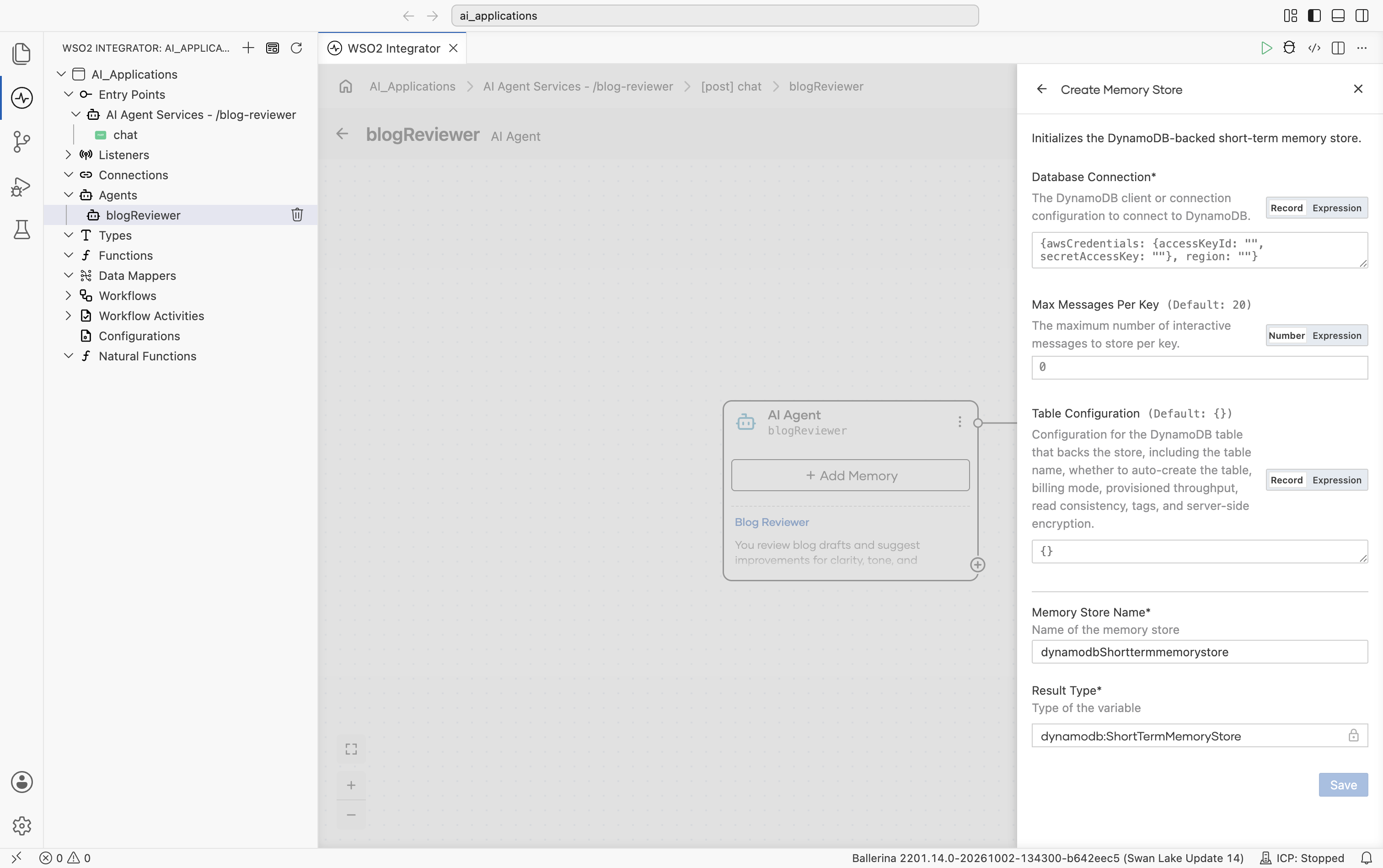Switch Table Configuration to Expression mode
This screenshot has width=1383, height=868.
click(x=1336, y=480)
